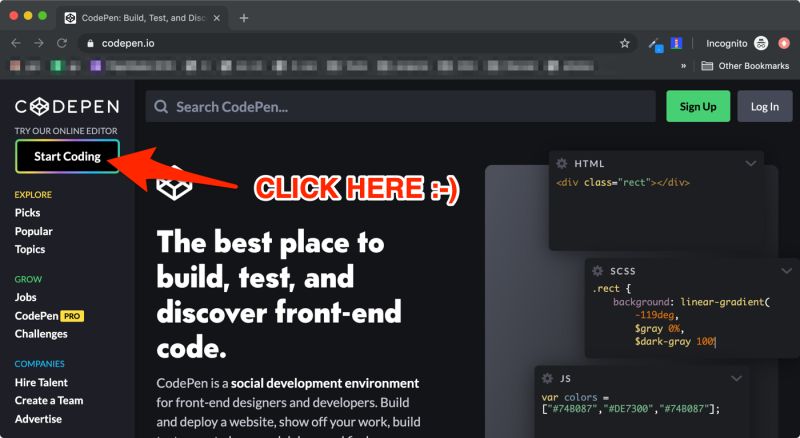Click the codepen.io address bar
This screenshot has width=800, height=438.
(357, 43)
